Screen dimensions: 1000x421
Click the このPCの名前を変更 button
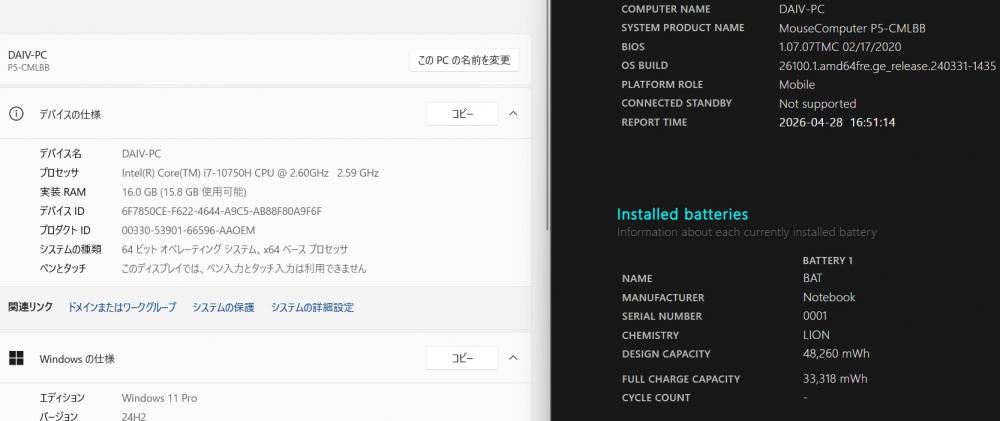pyautogui.click(x=464, y=60)
